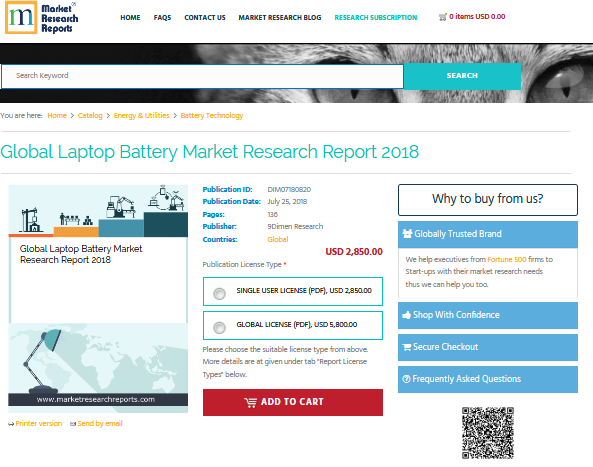Click the publisher name 9Dimen Research
This screenshot has height=467, width=593.
pos(295,227)
